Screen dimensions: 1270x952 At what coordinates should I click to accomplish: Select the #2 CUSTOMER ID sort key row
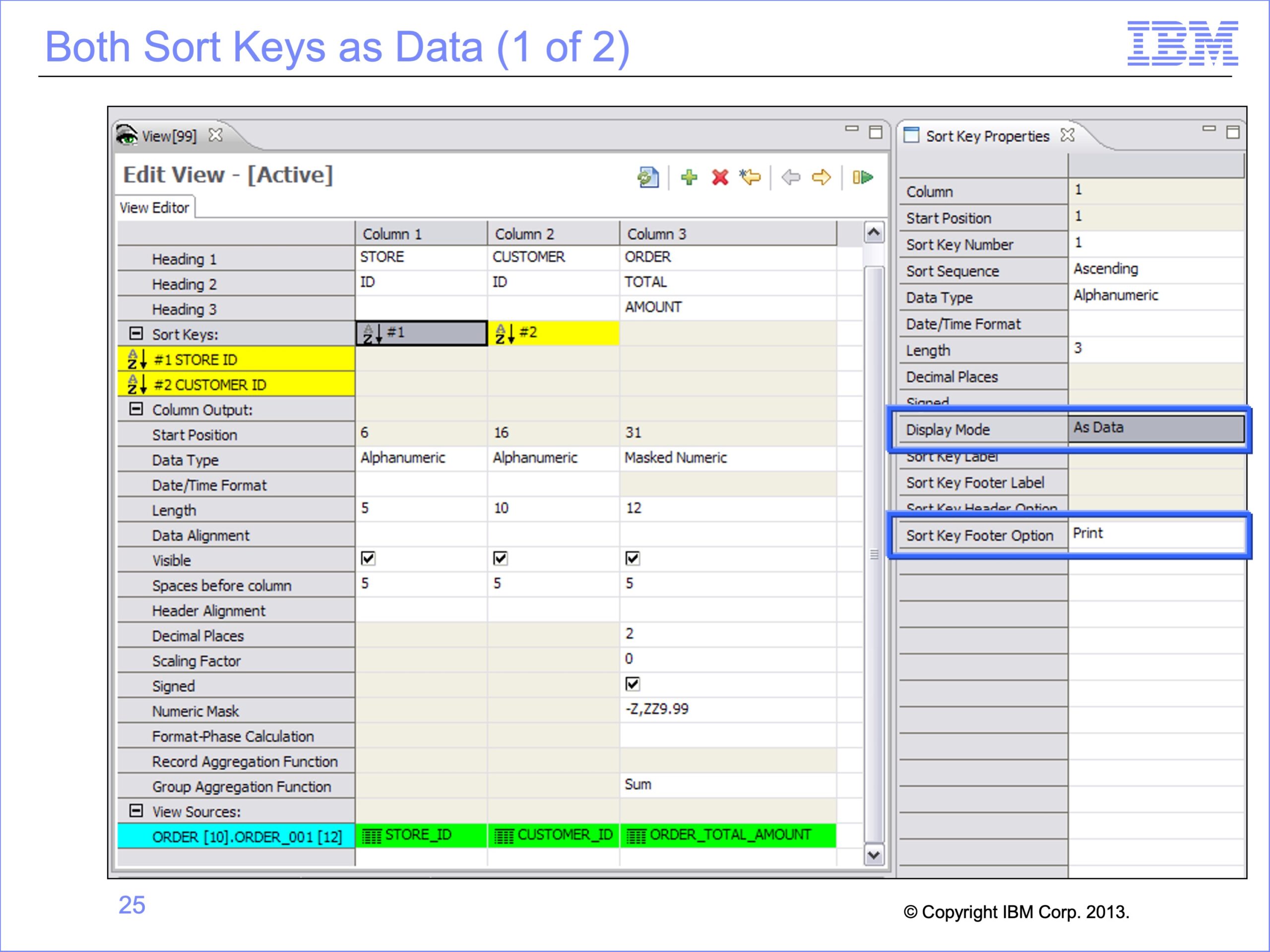(x=236, y=384)
